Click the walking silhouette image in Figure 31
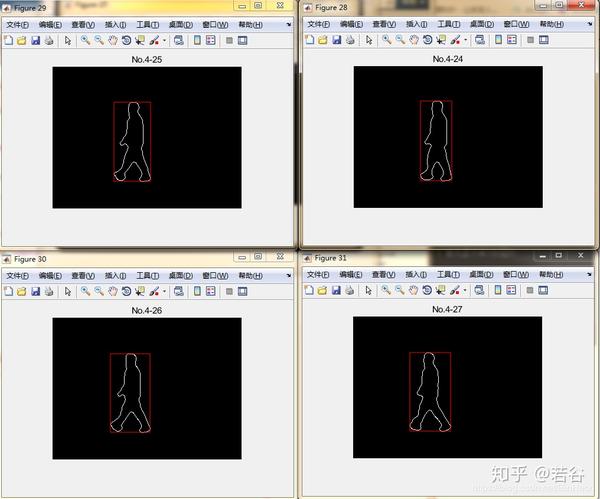 coord(447,387)
